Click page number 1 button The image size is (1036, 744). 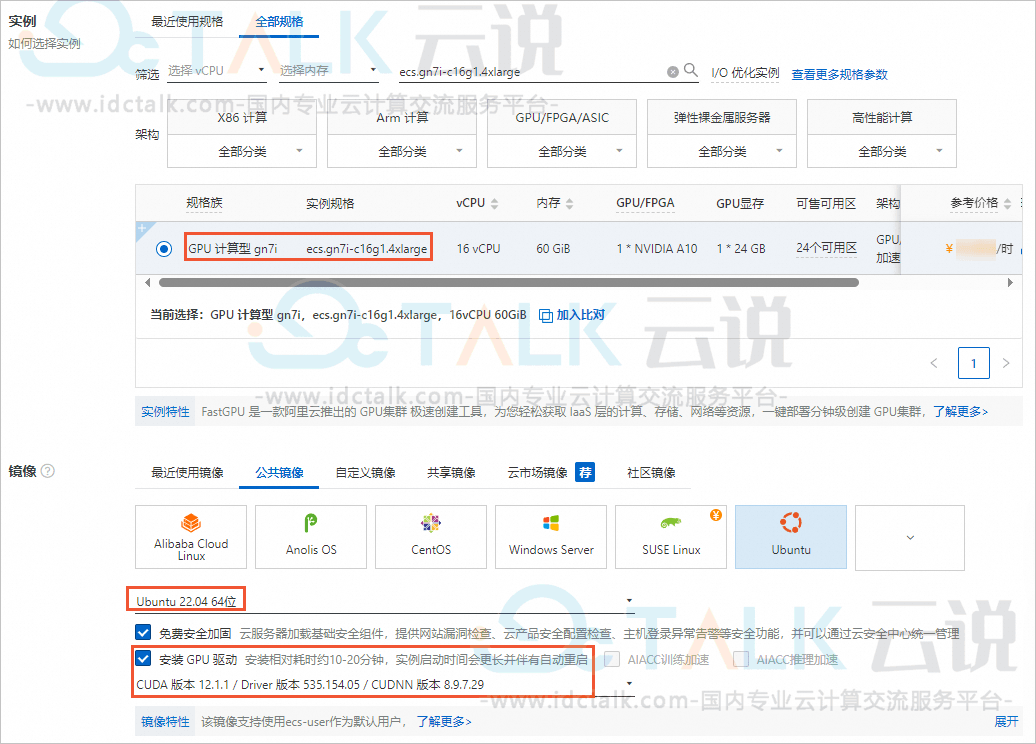tap(973, 363)
